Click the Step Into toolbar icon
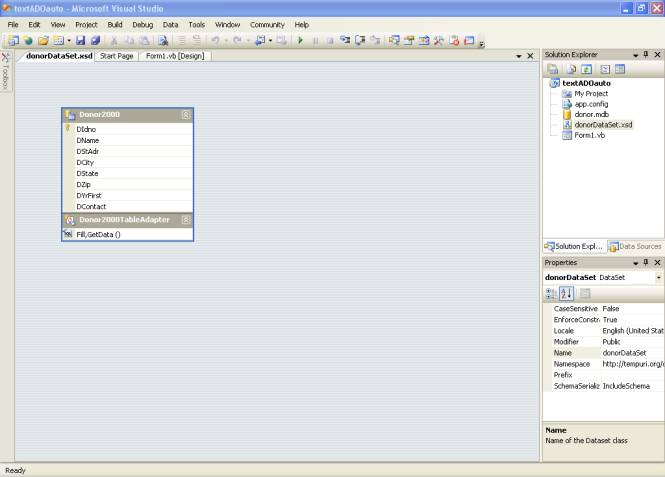 345,41
